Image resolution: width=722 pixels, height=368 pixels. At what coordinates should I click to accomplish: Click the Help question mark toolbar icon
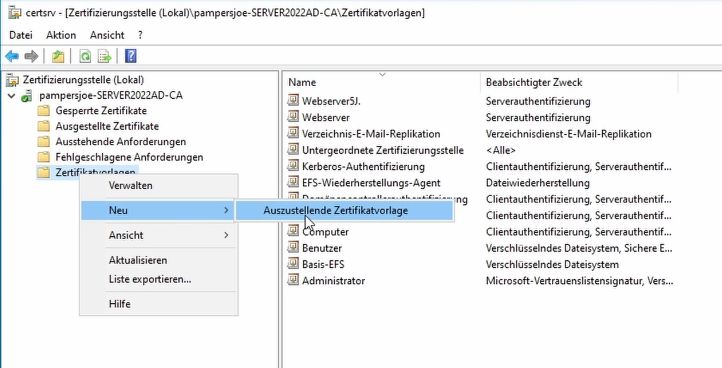tap(131, 56)
